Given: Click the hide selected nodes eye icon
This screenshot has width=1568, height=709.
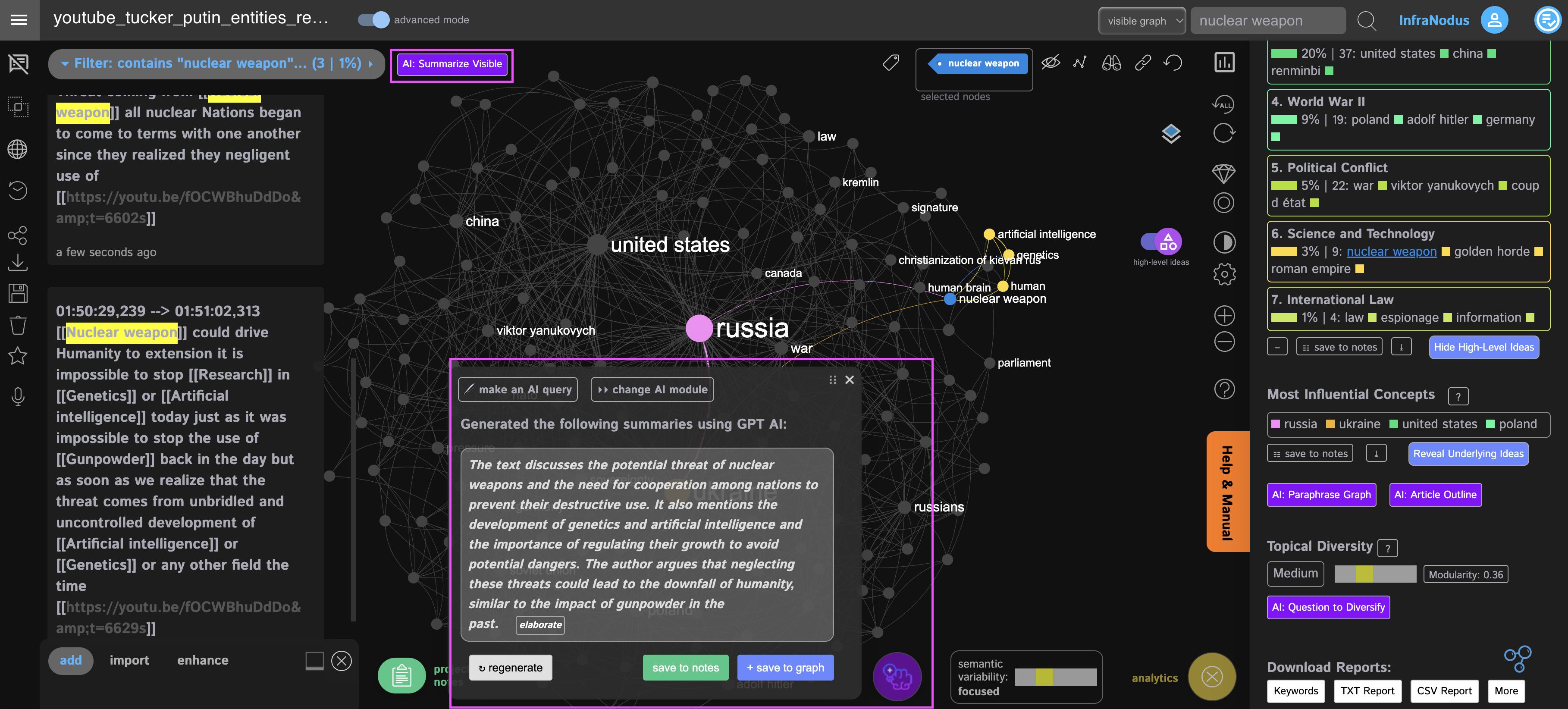Looking at the screenshot, I should 1050,63.
